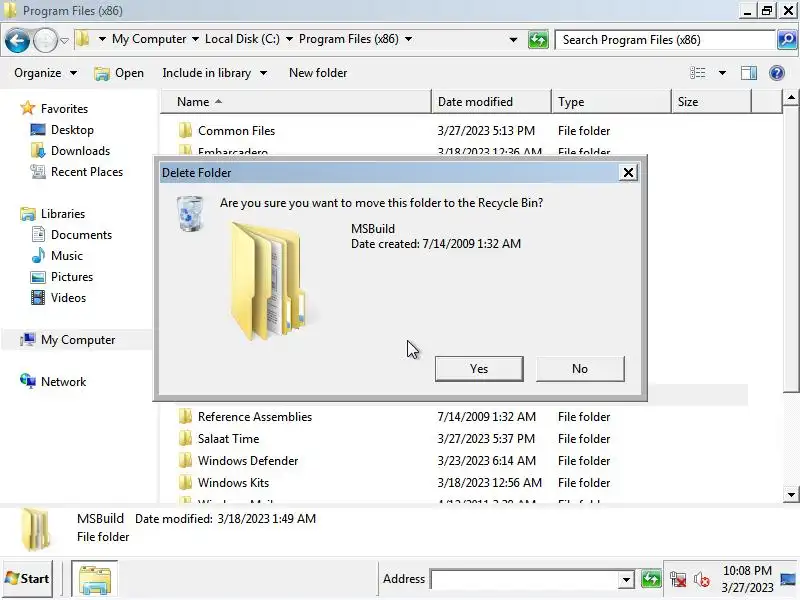Click No in Delete Folder dialog

[x=580, y=369]
